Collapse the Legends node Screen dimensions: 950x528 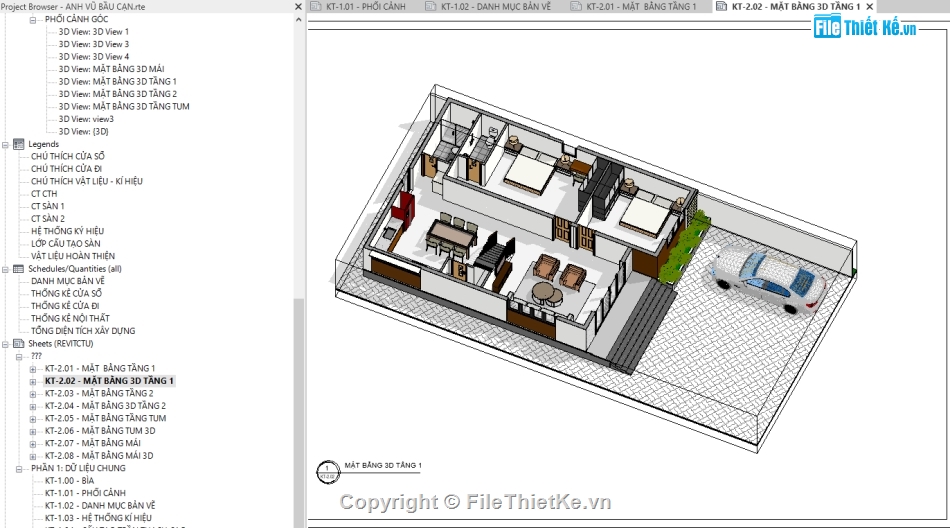(5, 145)
